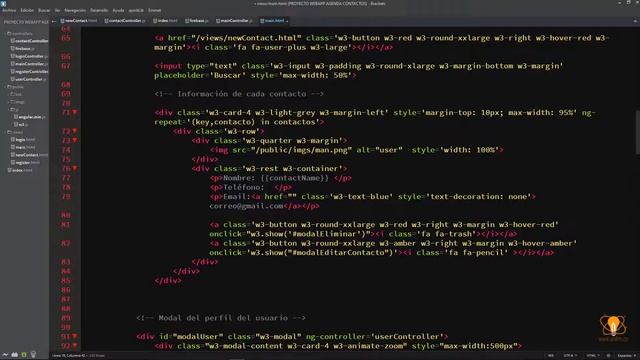Fold the code block at line 73
This screenshot has width=640, height=360.
[75, 140]
